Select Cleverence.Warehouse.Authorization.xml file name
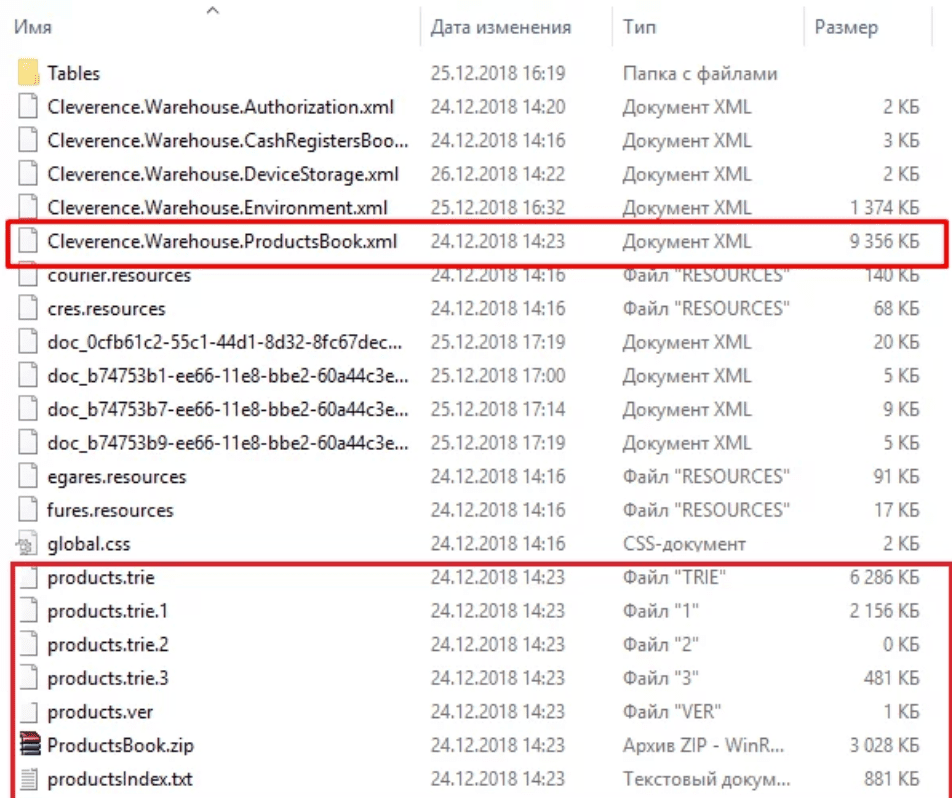 [221, 107]
